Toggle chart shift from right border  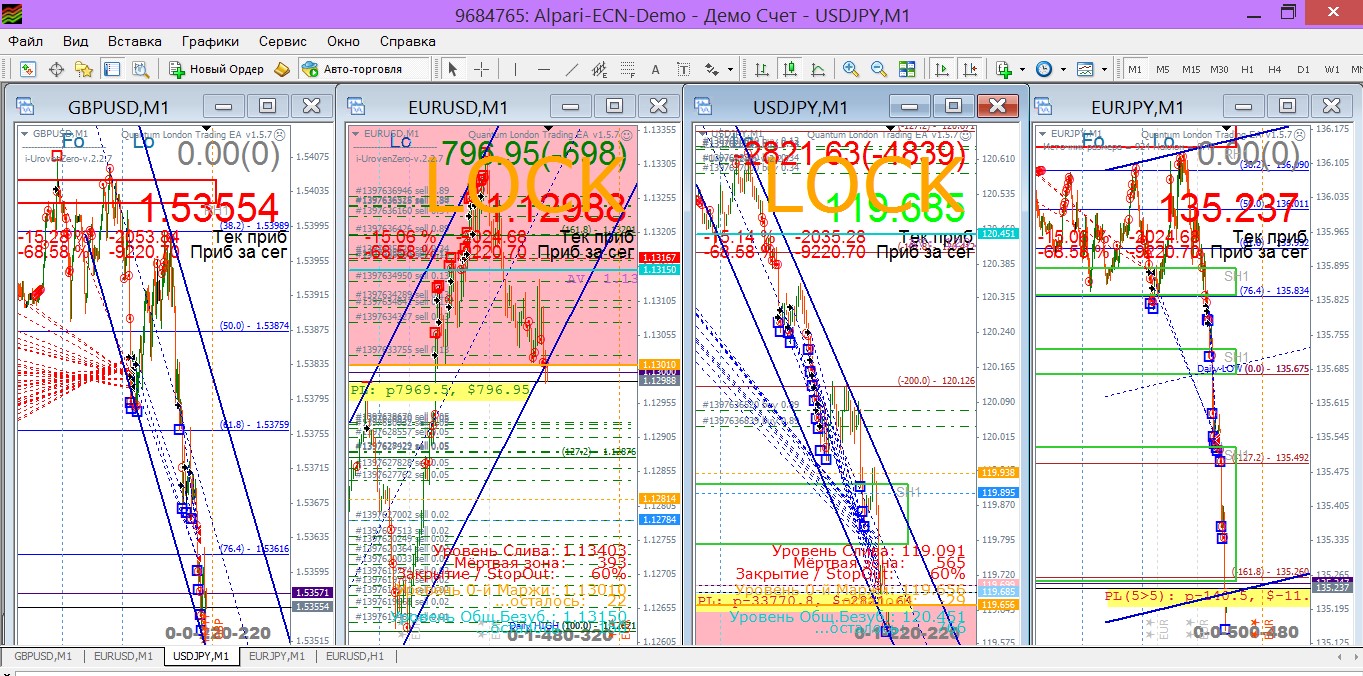(969, 69)
